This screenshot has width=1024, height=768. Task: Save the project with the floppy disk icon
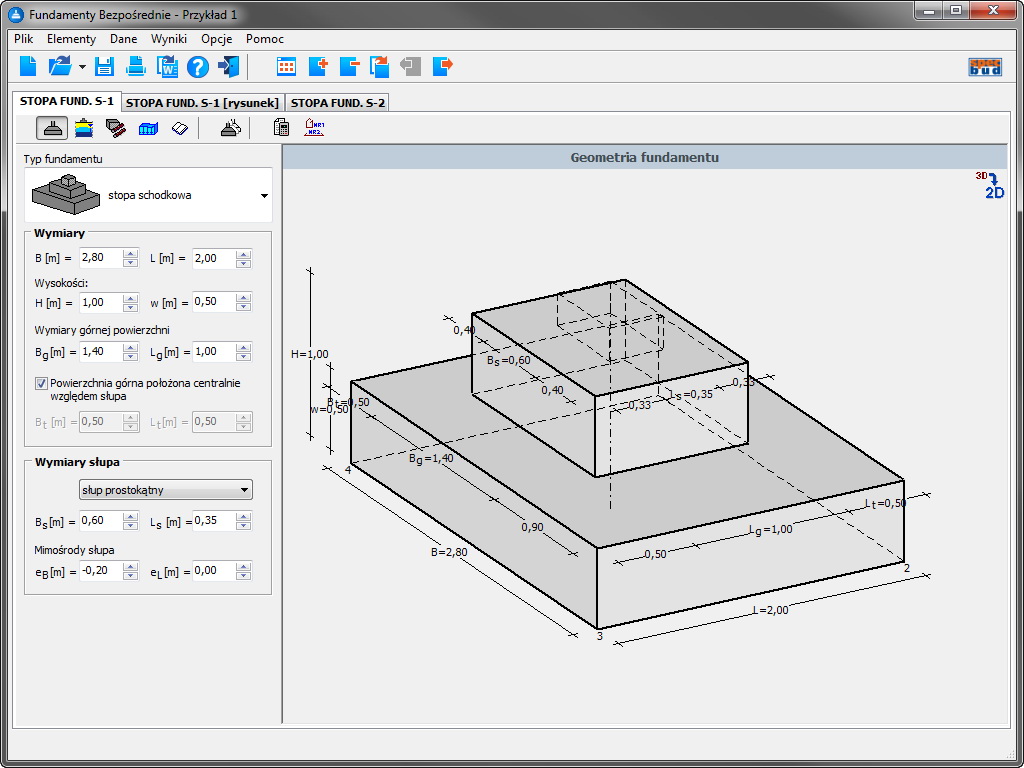point(104,67)
